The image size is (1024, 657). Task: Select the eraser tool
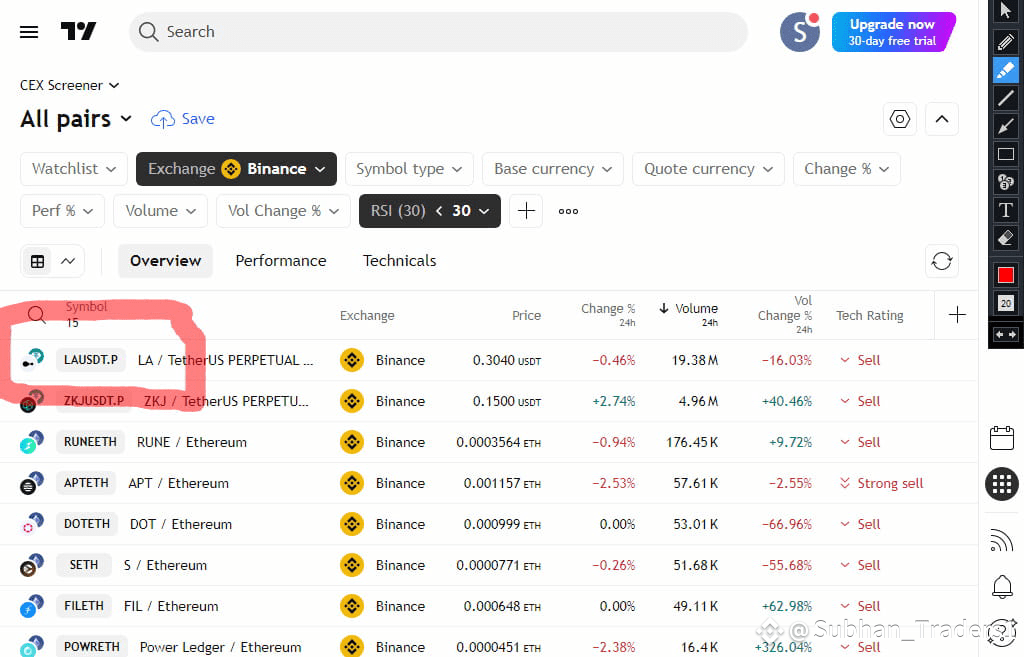[x=1006, y=238]
